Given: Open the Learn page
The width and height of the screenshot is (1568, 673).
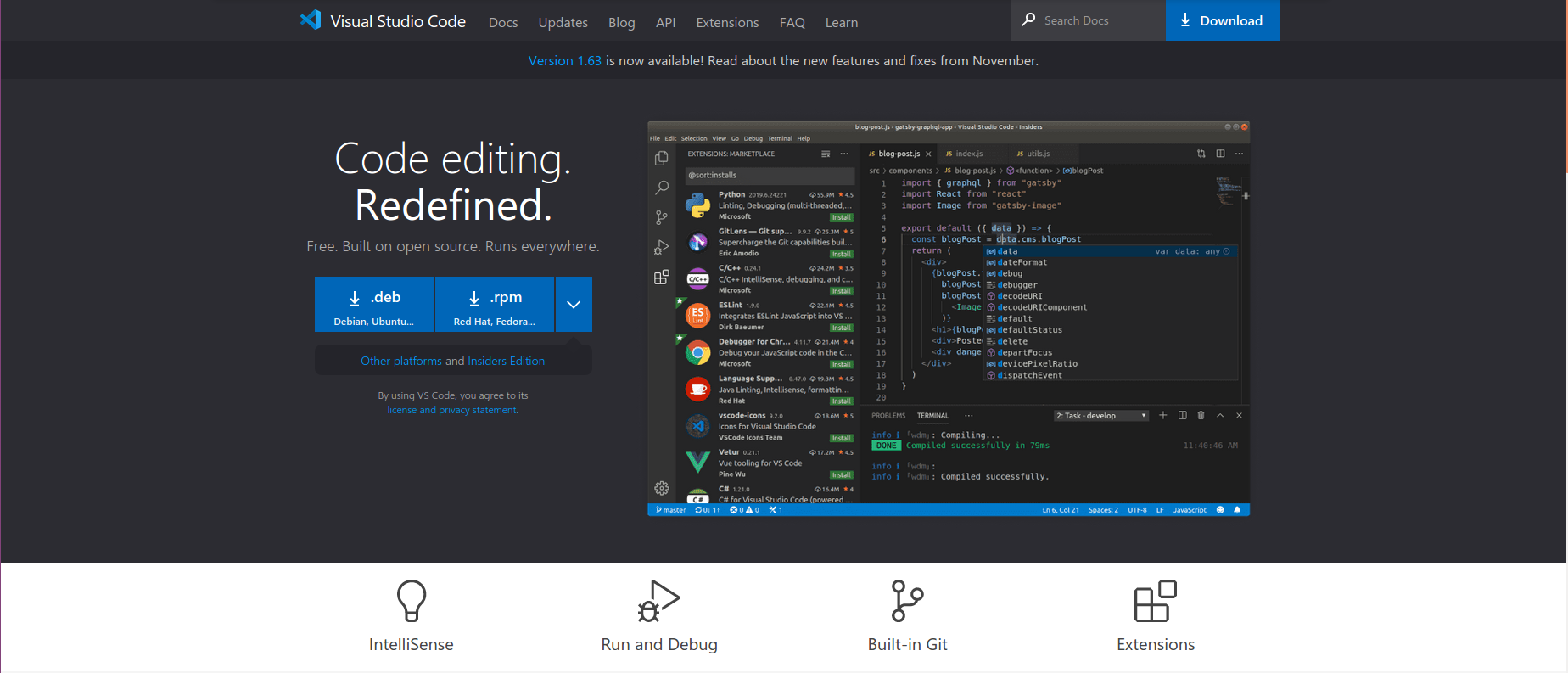Looking at the screenshot, I should click(841, 23).
